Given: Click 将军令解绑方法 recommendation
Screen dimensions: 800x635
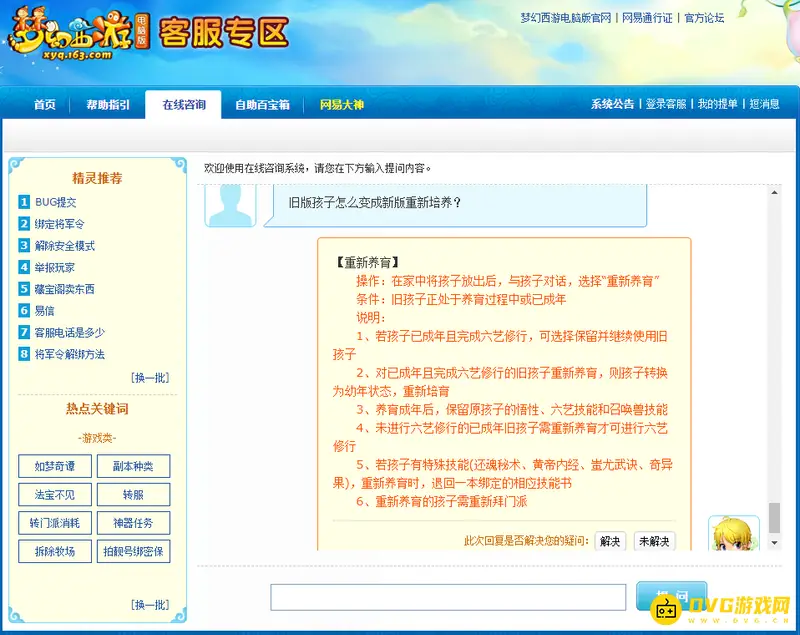Looking at the screenshot, I should [70, 354].
